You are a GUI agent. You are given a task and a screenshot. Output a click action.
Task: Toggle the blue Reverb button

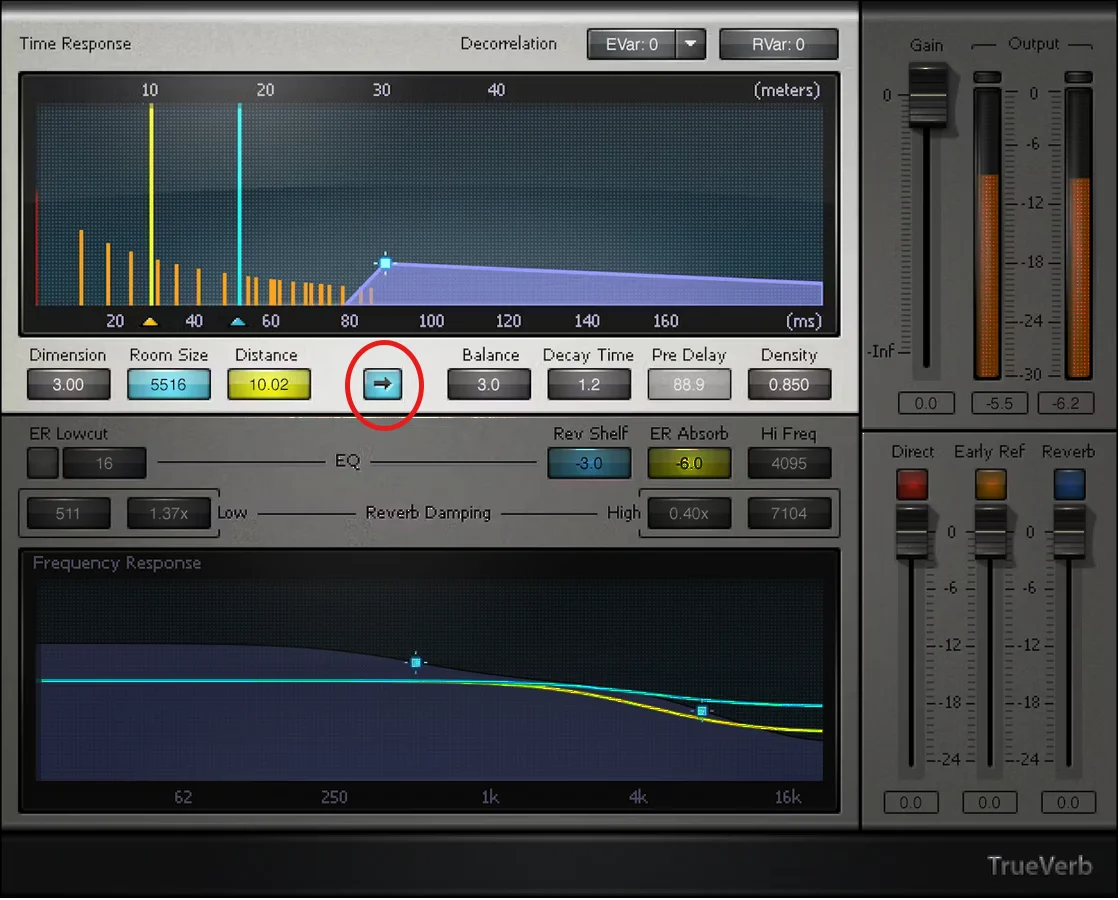pyautogui.click(x=1069, y=484)
